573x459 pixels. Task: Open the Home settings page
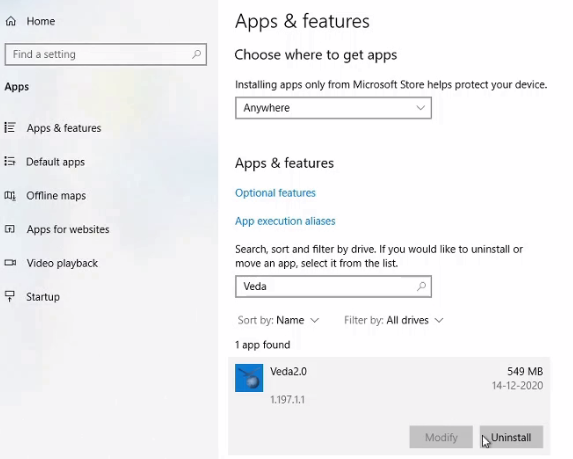coord(41,21)
